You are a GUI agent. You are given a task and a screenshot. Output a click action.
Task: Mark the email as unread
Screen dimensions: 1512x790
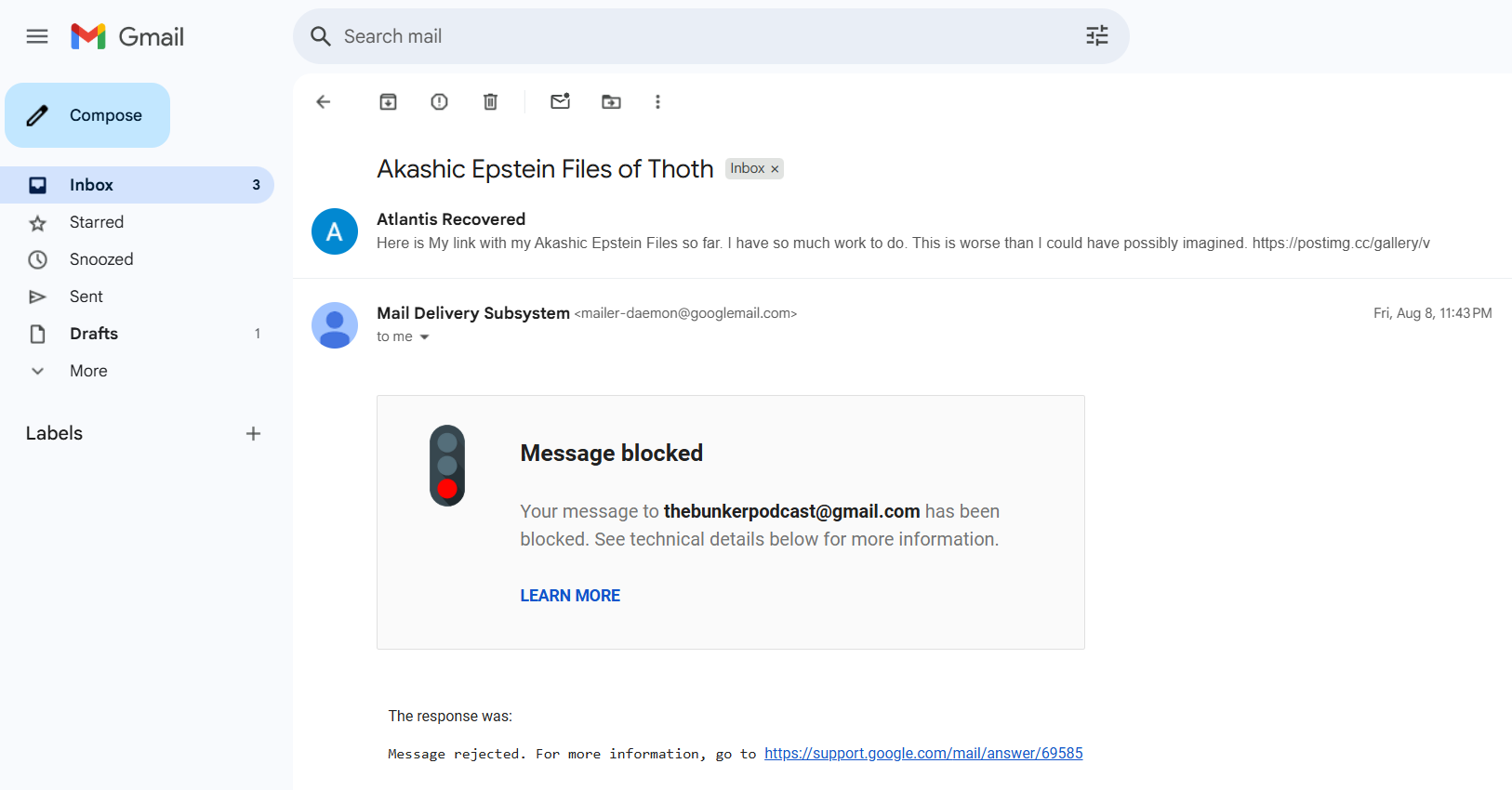tap(560, 102)
